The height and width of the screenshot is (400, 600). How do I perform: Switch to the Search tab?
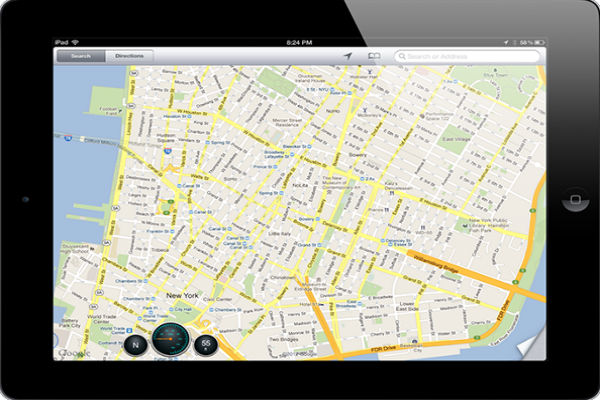pyautogui.click(x=81, y=57)
